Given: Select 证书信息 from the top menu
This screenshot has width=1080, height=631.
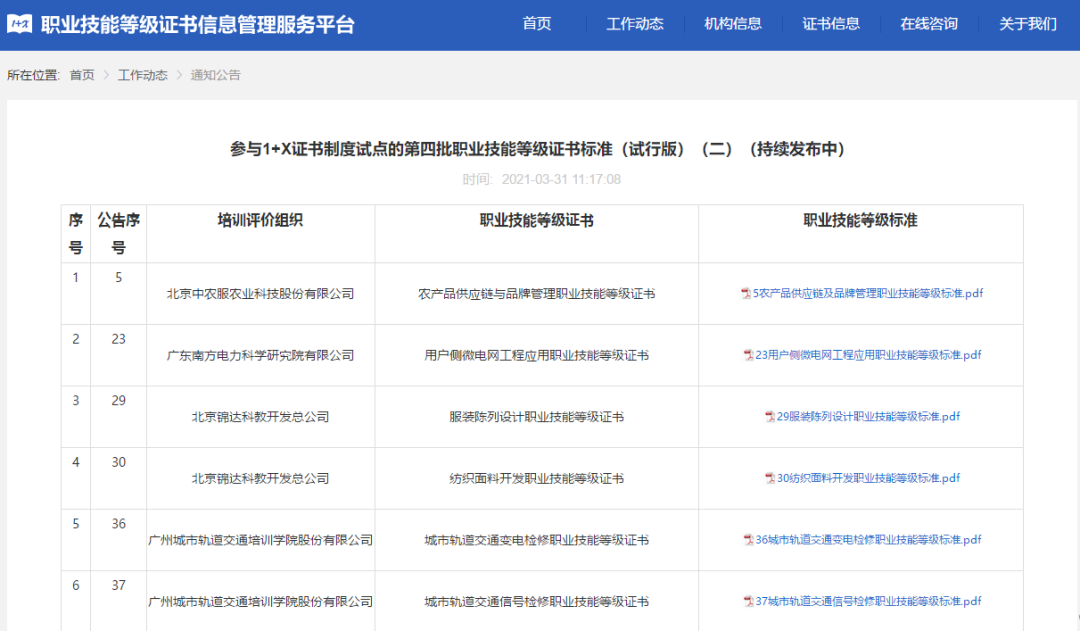Looking at the screenshot, I should click(831, 24).
